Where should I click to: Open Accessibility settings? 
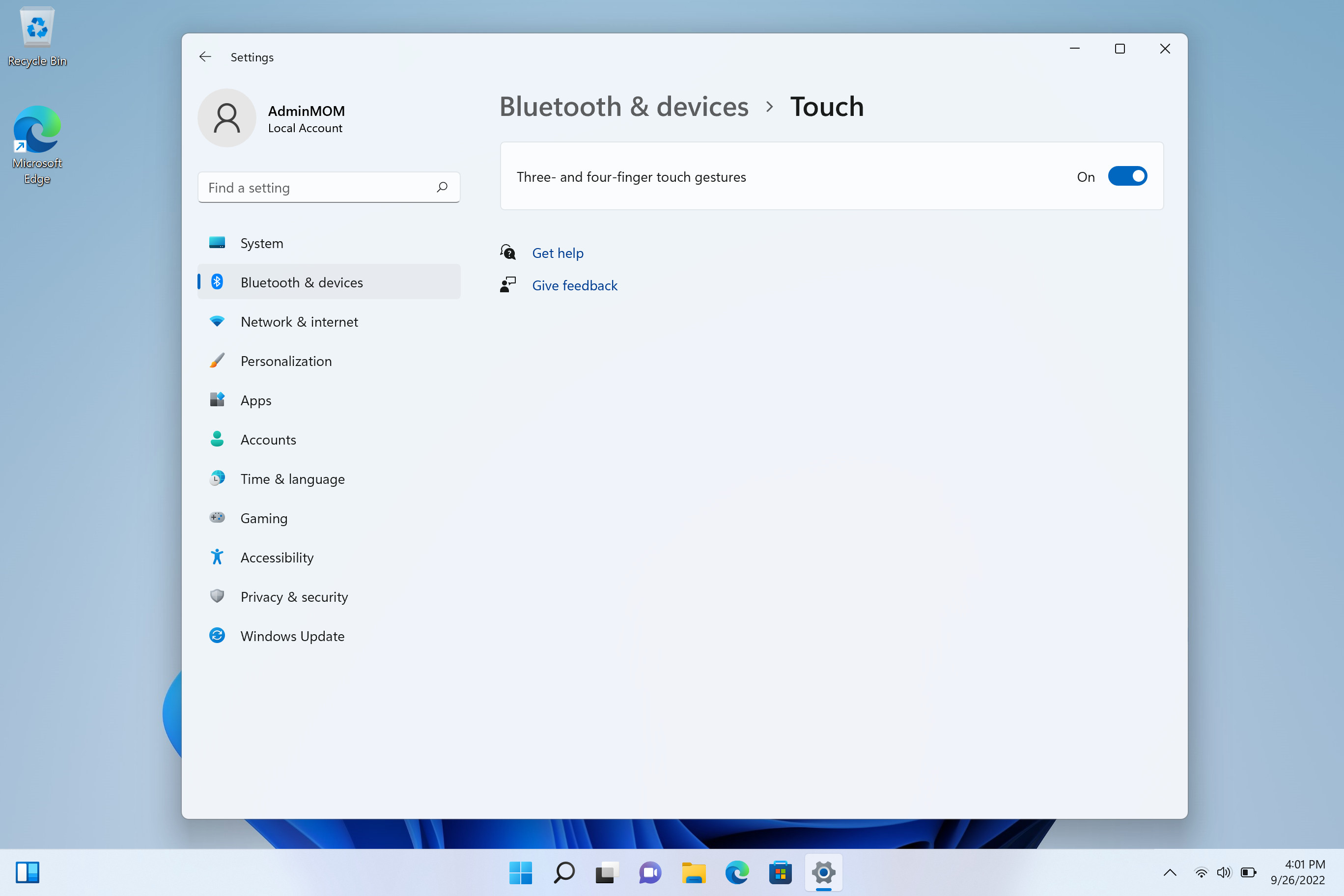(277, 557)
